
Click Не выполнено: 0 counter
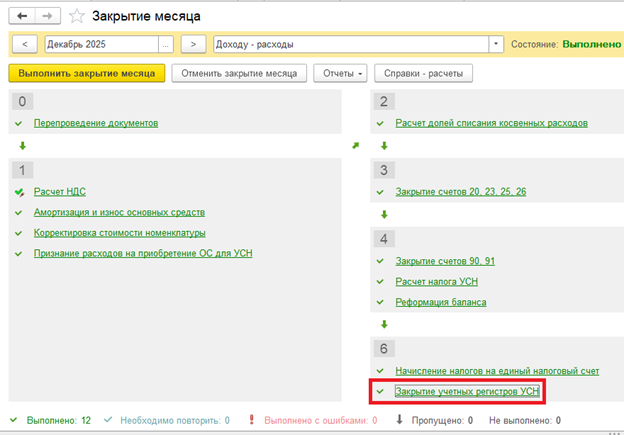pyautogui.click(x=525, y=421)
